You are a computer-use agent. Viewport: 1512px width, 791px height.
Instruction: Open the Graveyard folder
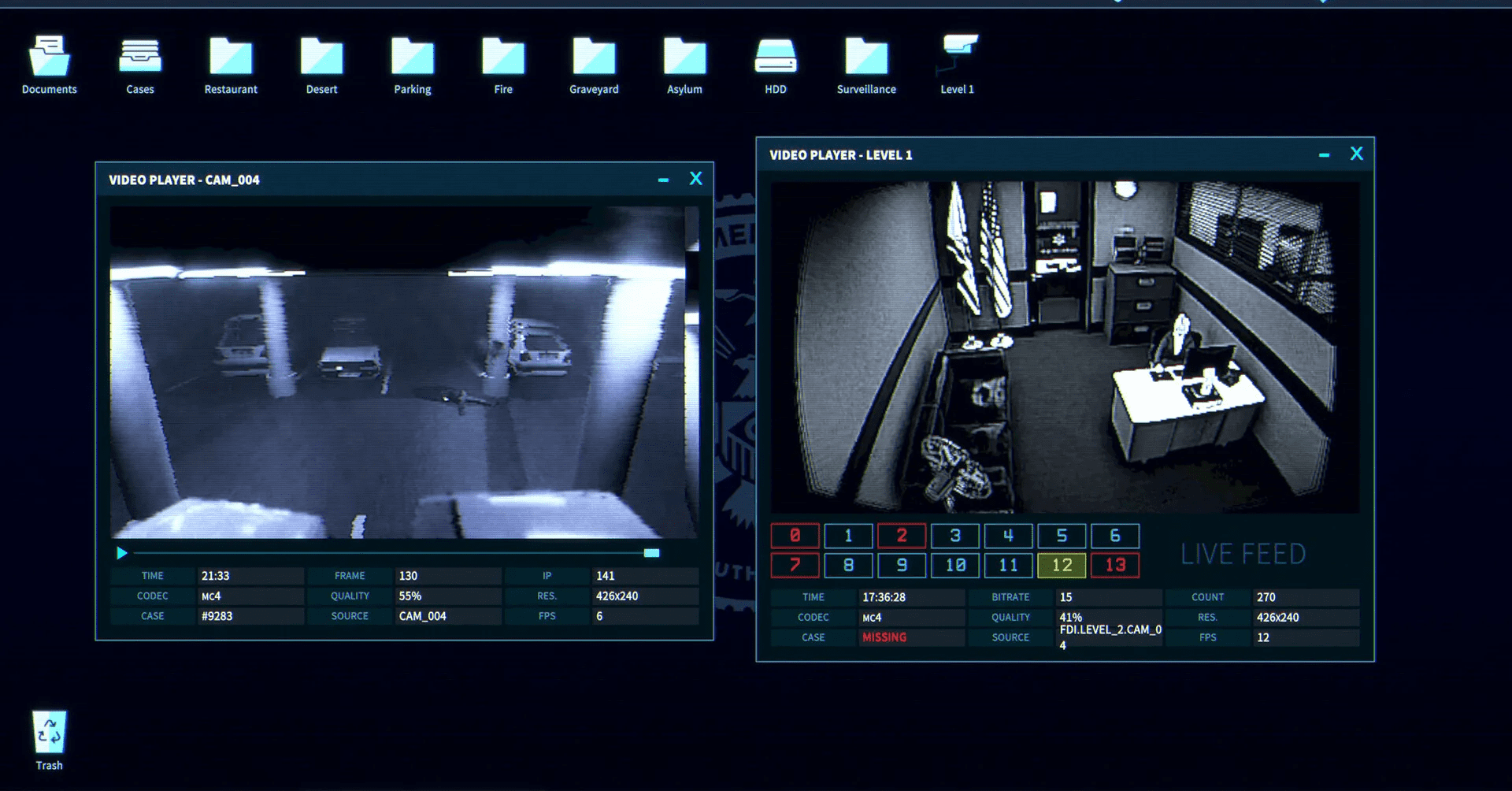594,57
